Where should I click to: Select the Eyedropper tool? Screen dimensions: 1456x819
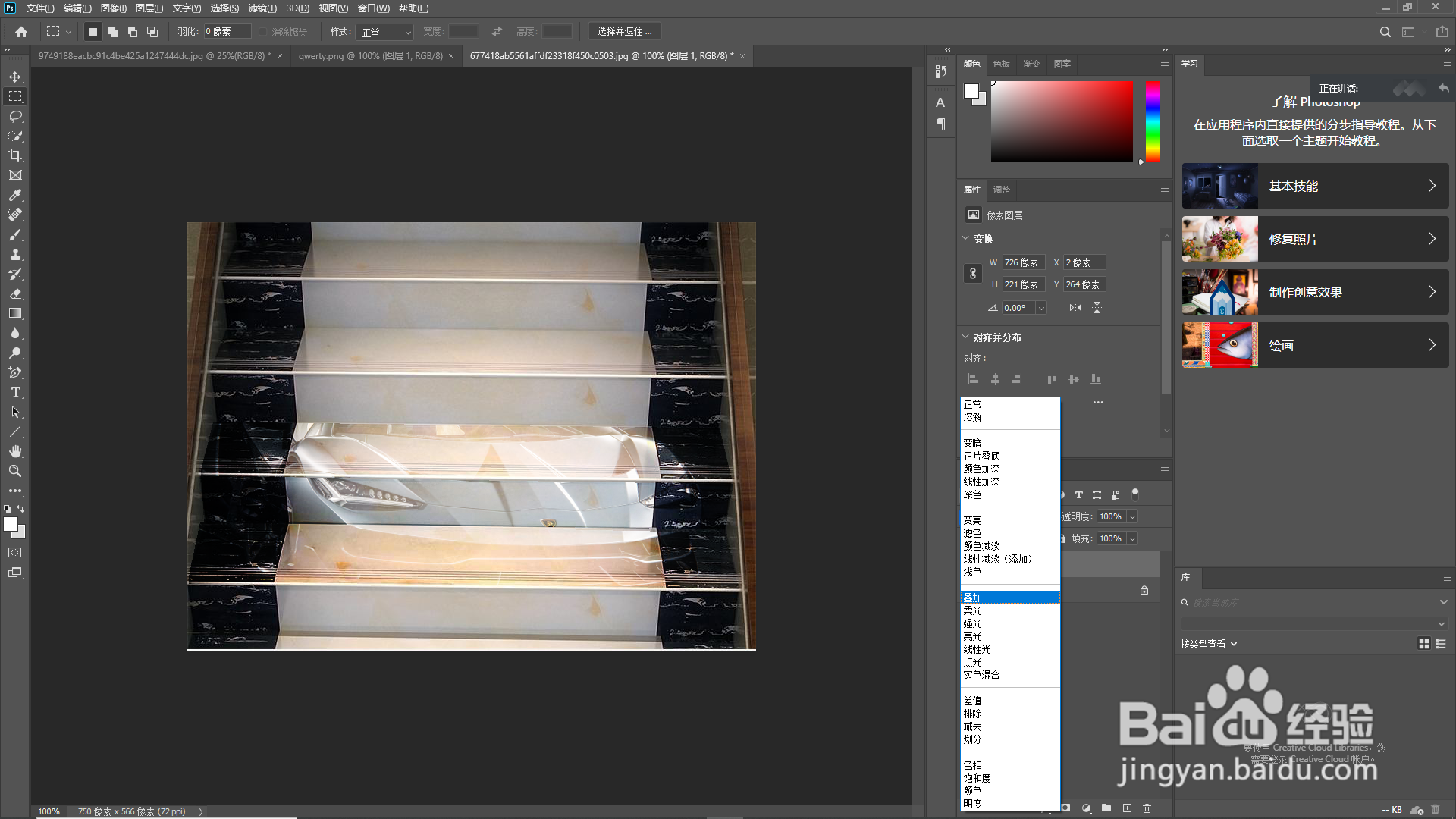coord(15,195)
